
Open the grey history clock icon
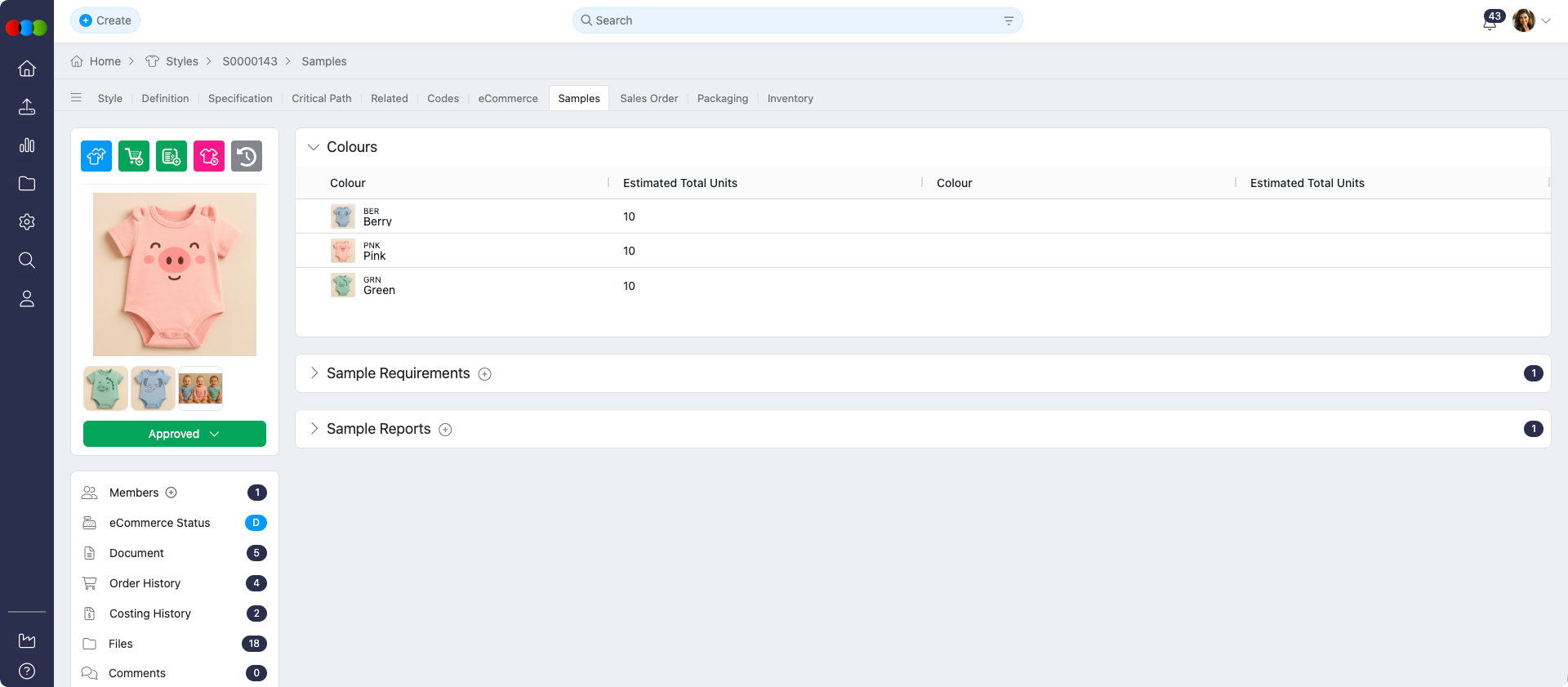tap(247, 156)
